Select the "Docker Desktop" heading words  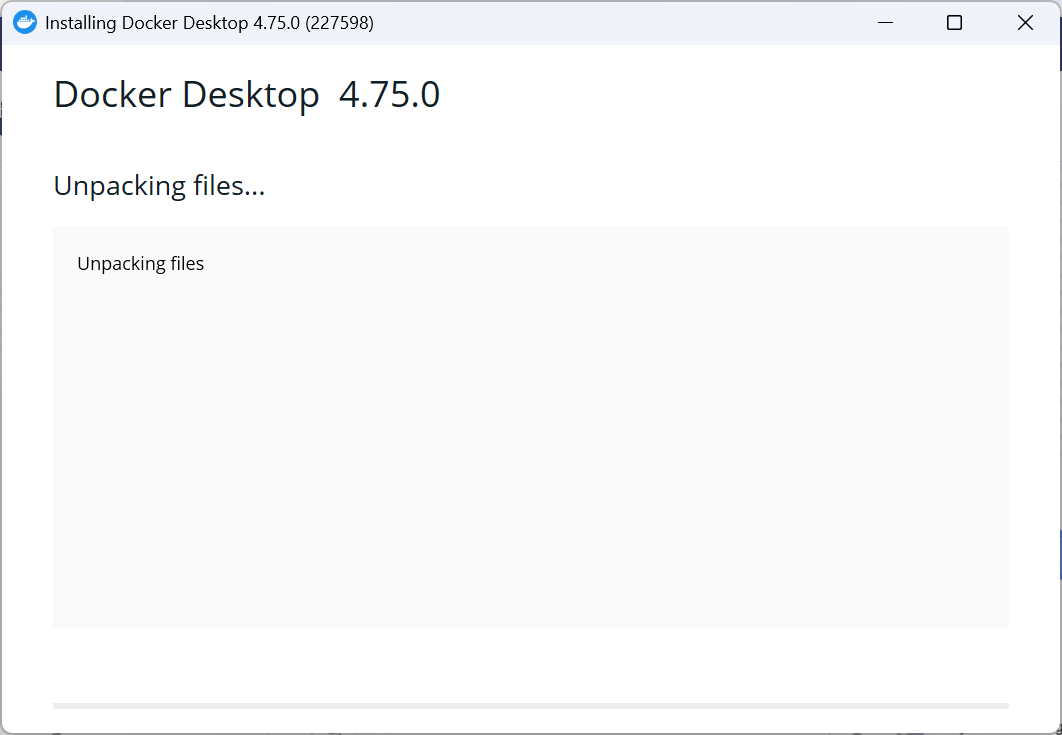pos(186,94)
